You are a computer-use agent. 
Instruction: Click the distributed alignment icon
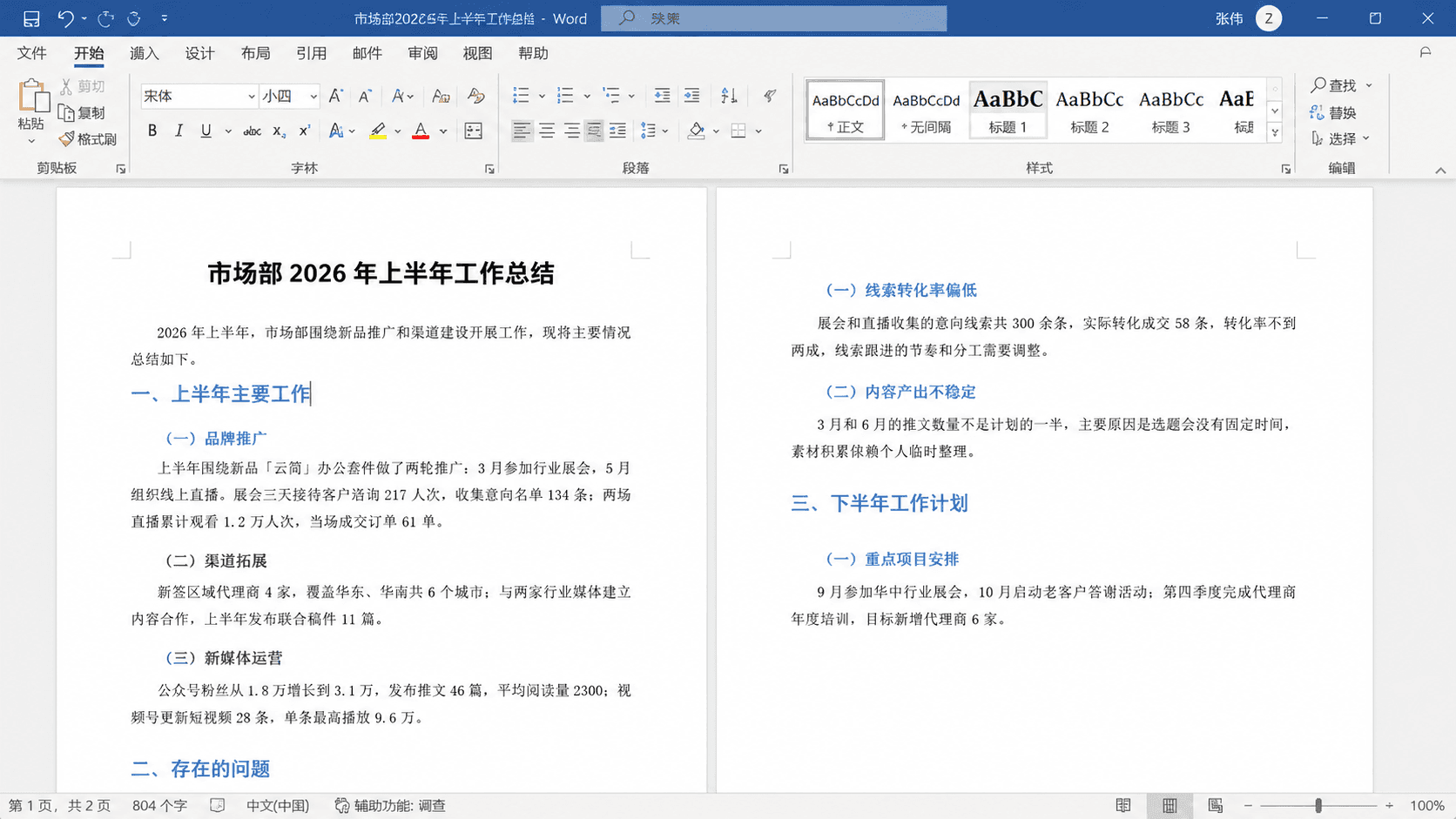click(617, 131)
